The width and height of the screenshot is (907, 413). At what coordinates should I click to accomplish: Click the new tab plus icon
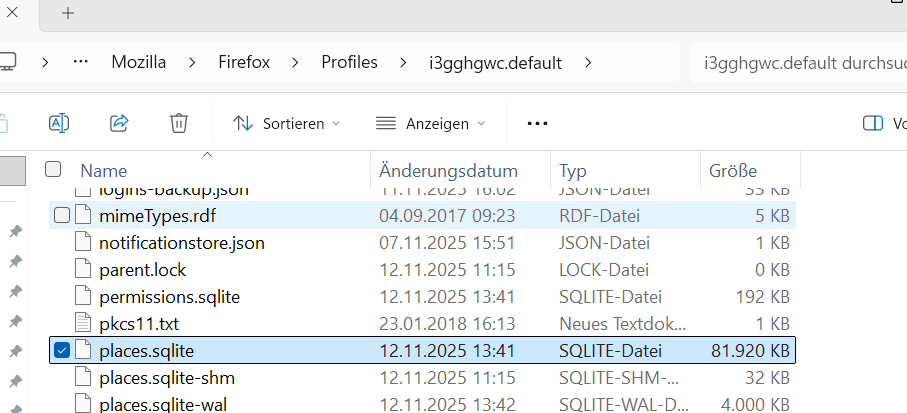[x=68, y=13]
